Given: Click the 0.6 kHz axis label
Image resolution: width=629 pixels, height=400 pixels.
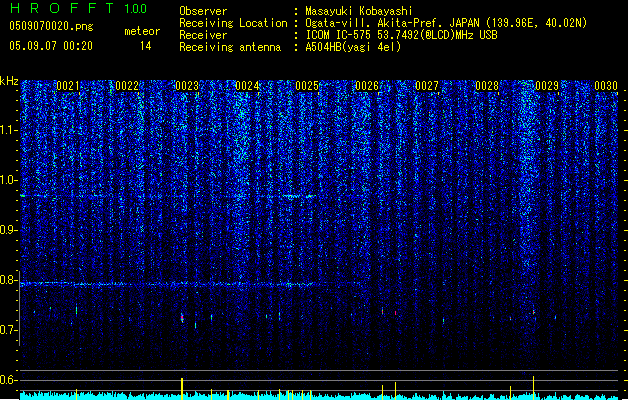Looking at the screenshot, I should coord(9,380).
